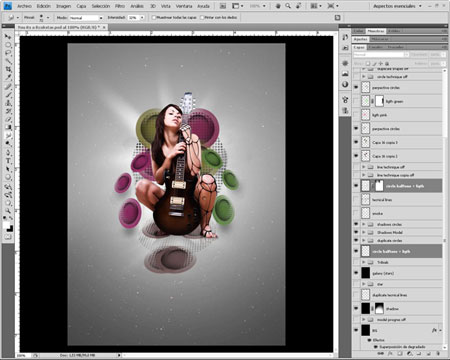Hide the Shadows Model group

356,232
